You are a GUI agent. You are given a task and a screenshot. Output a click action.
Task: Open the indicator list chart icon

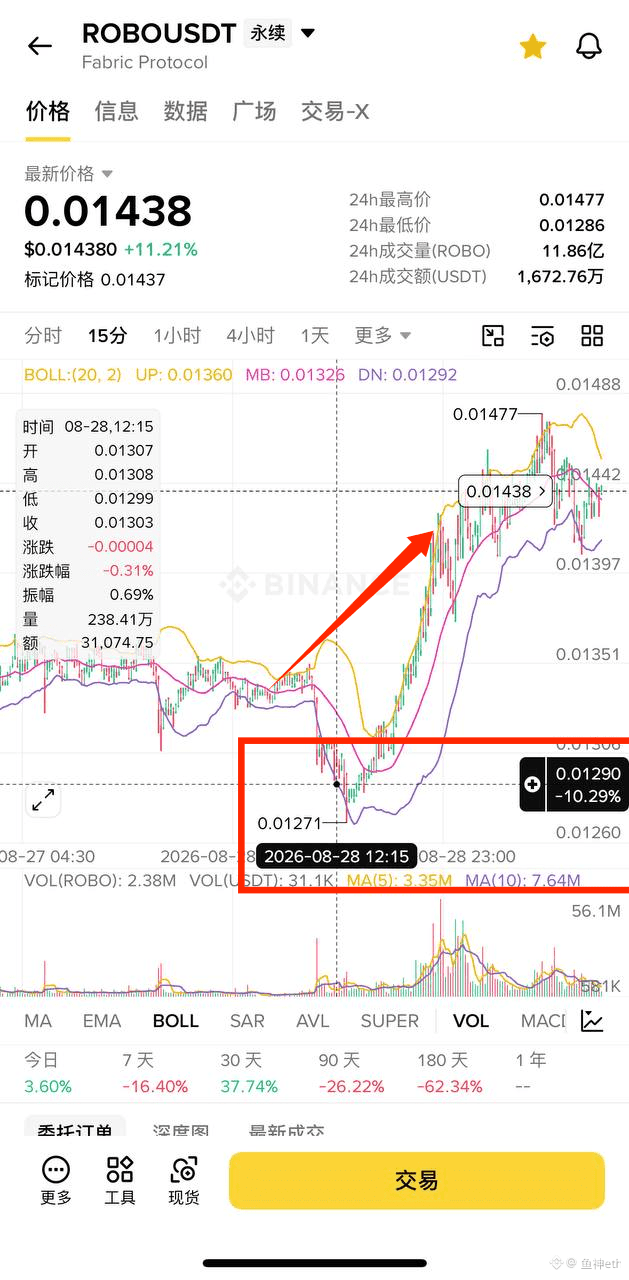pyautogui.click(x=593, y=1021)
